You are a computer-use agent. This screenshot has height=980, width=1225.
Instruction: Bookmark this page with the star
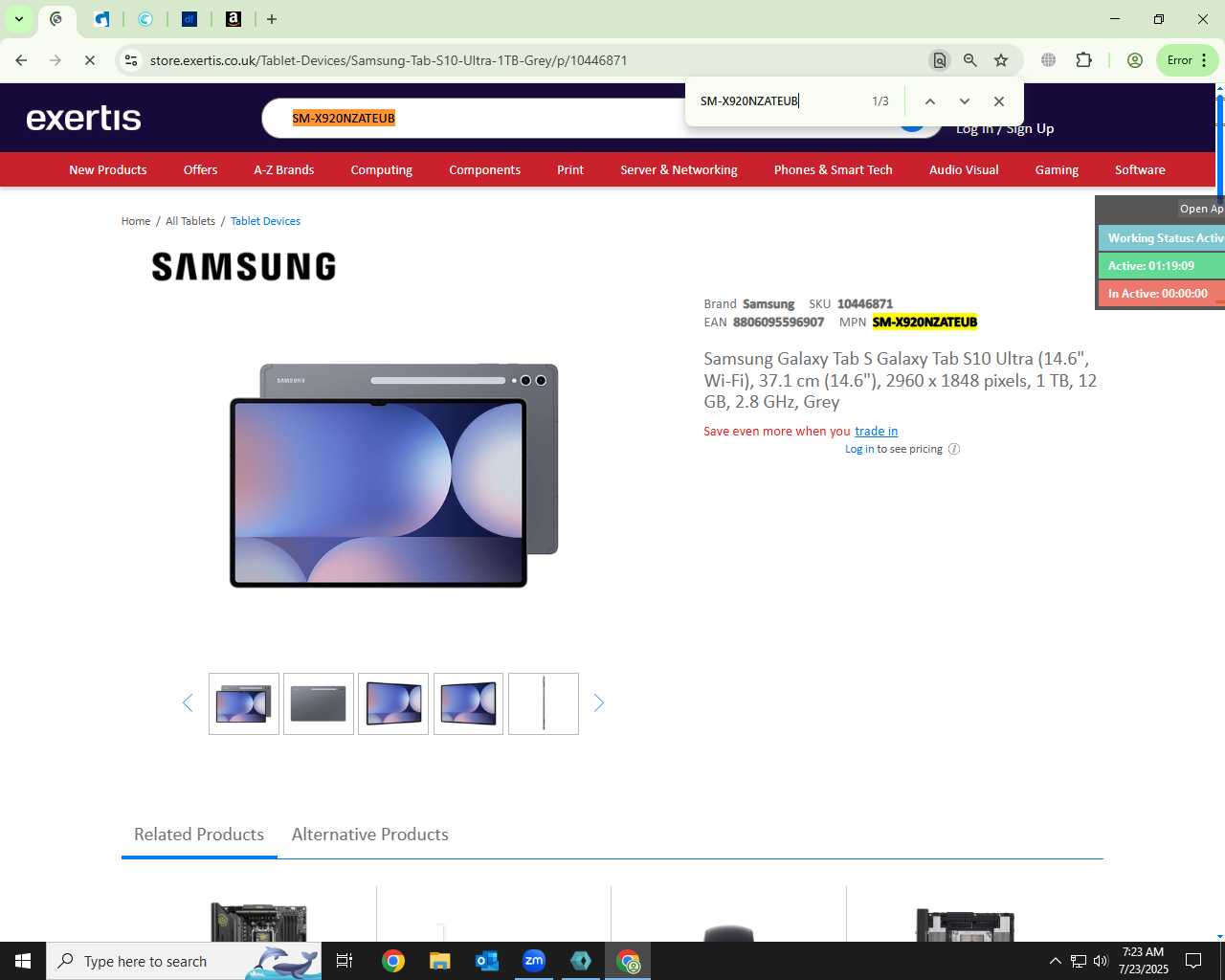(1001, 60)
